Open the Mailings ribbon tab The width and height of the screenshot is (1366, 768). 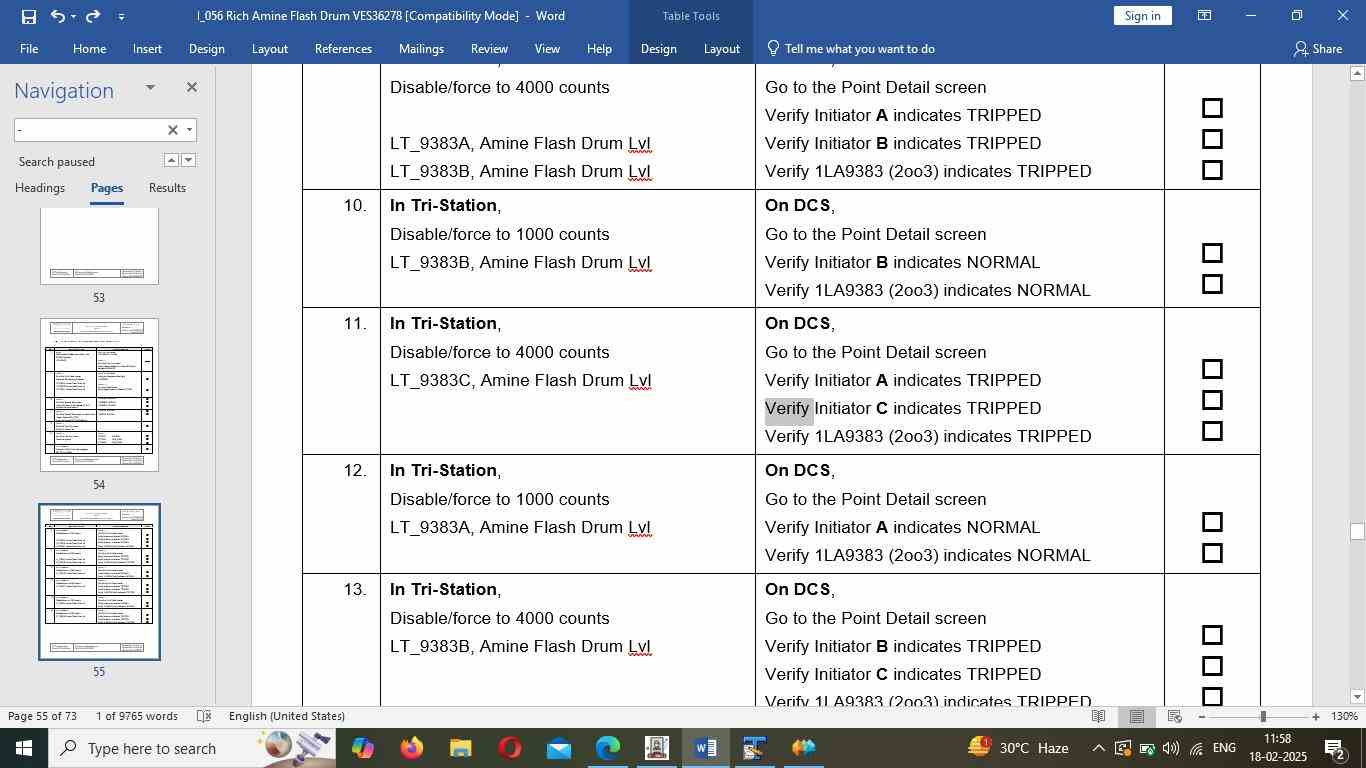coord(421,49)
